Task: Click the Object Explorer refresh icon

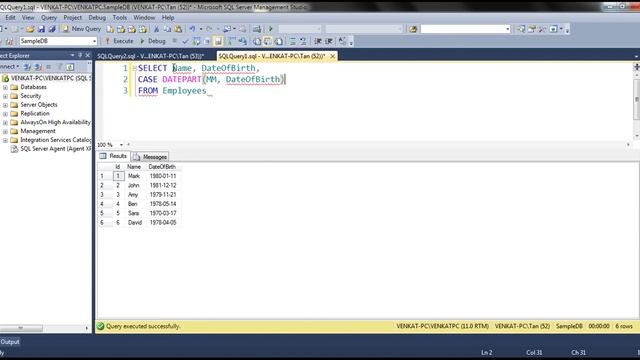Action: 70,67
